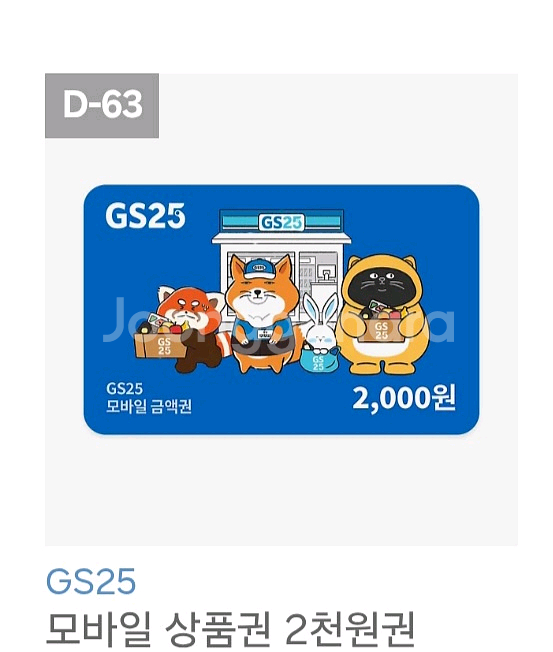Screen dimensions: 553x652
Task: Click the white rabbit character
Action: pyautogui.click(x=320, y=320)
